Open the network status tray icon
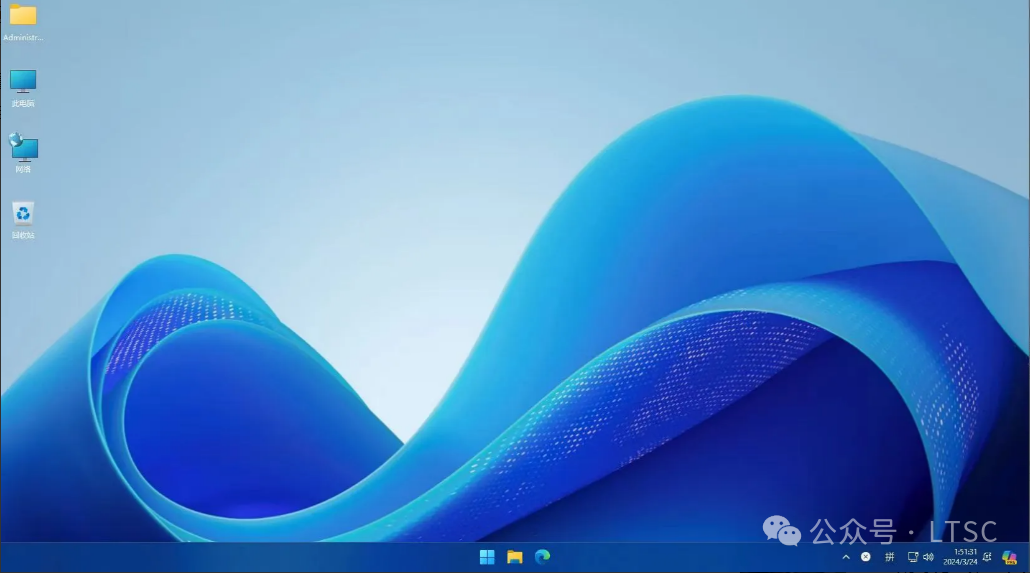 [912, 557]
